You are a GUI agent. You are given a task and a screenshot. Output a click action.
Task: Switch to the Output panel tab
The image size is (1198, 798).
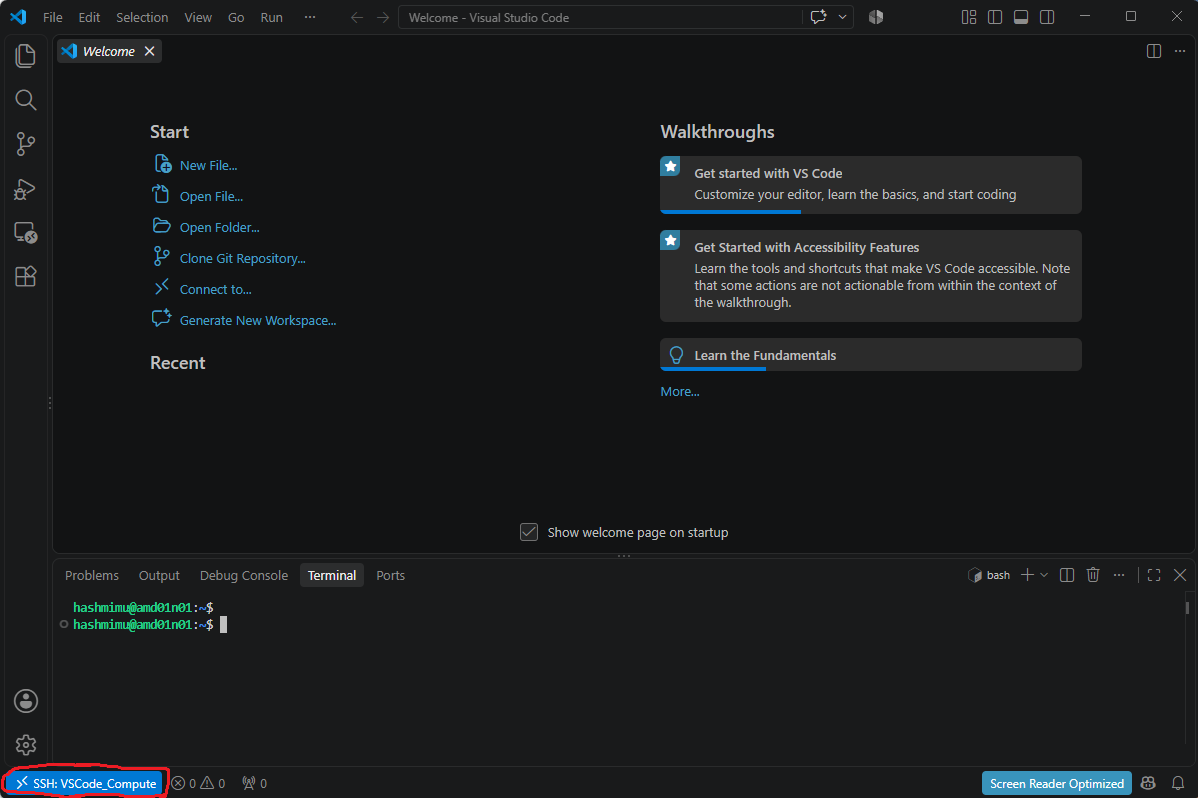tap(159, 576)
